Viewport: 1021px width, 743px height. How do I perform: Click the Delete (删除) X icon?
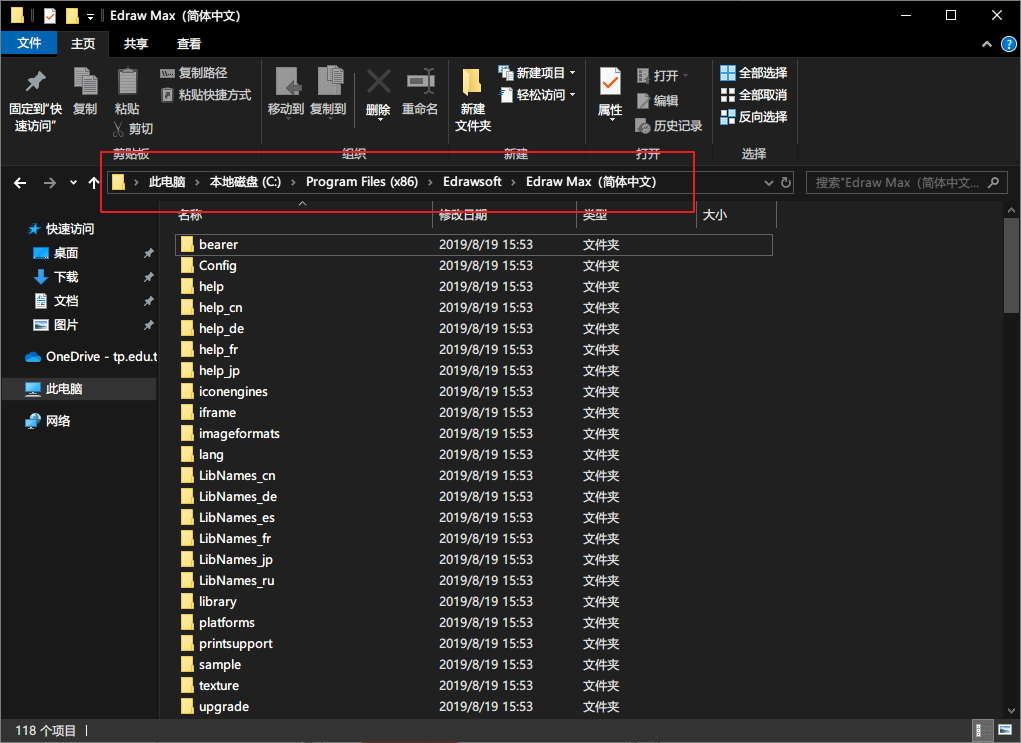(x=378, y=82)
